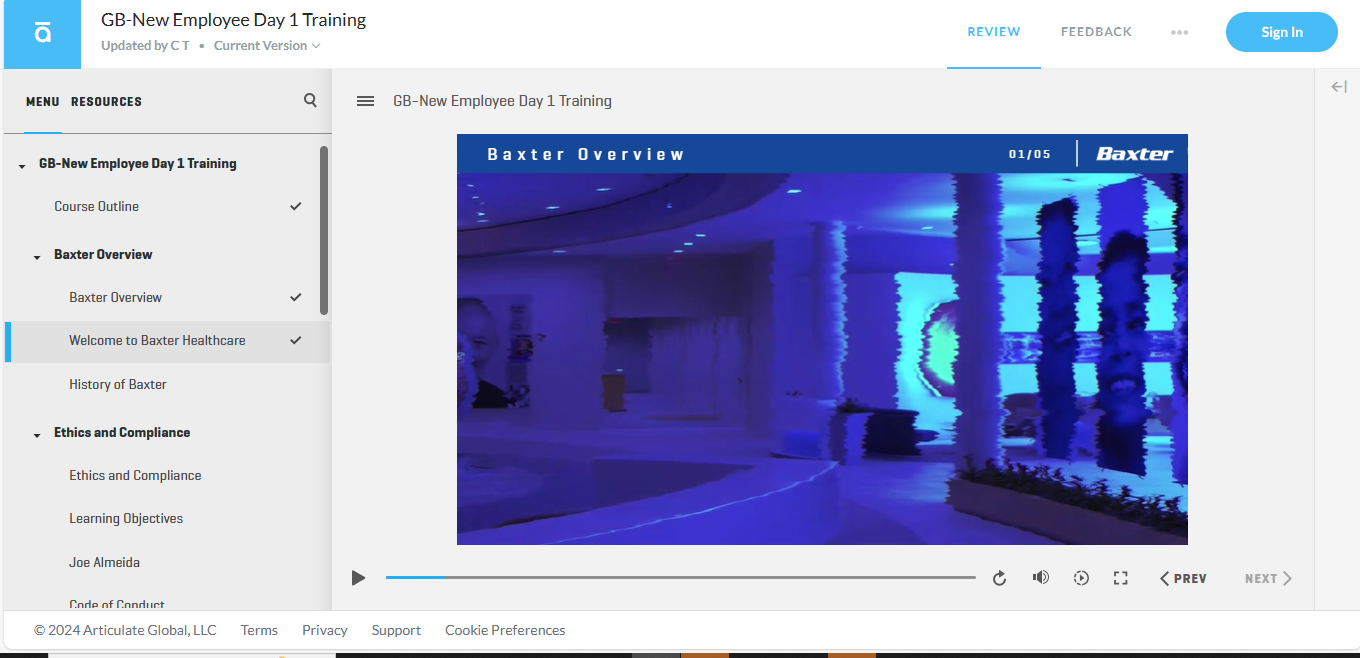This screenshot has height=658, width=1360.
Task: Open Cookie Preferences link
Action: (x=505, y=630)
